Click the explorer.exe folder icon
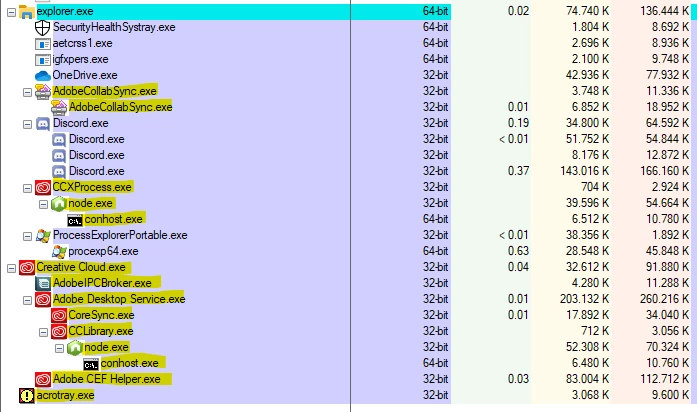The width and height of the screenshot is (697, 412). coord(27,12)
